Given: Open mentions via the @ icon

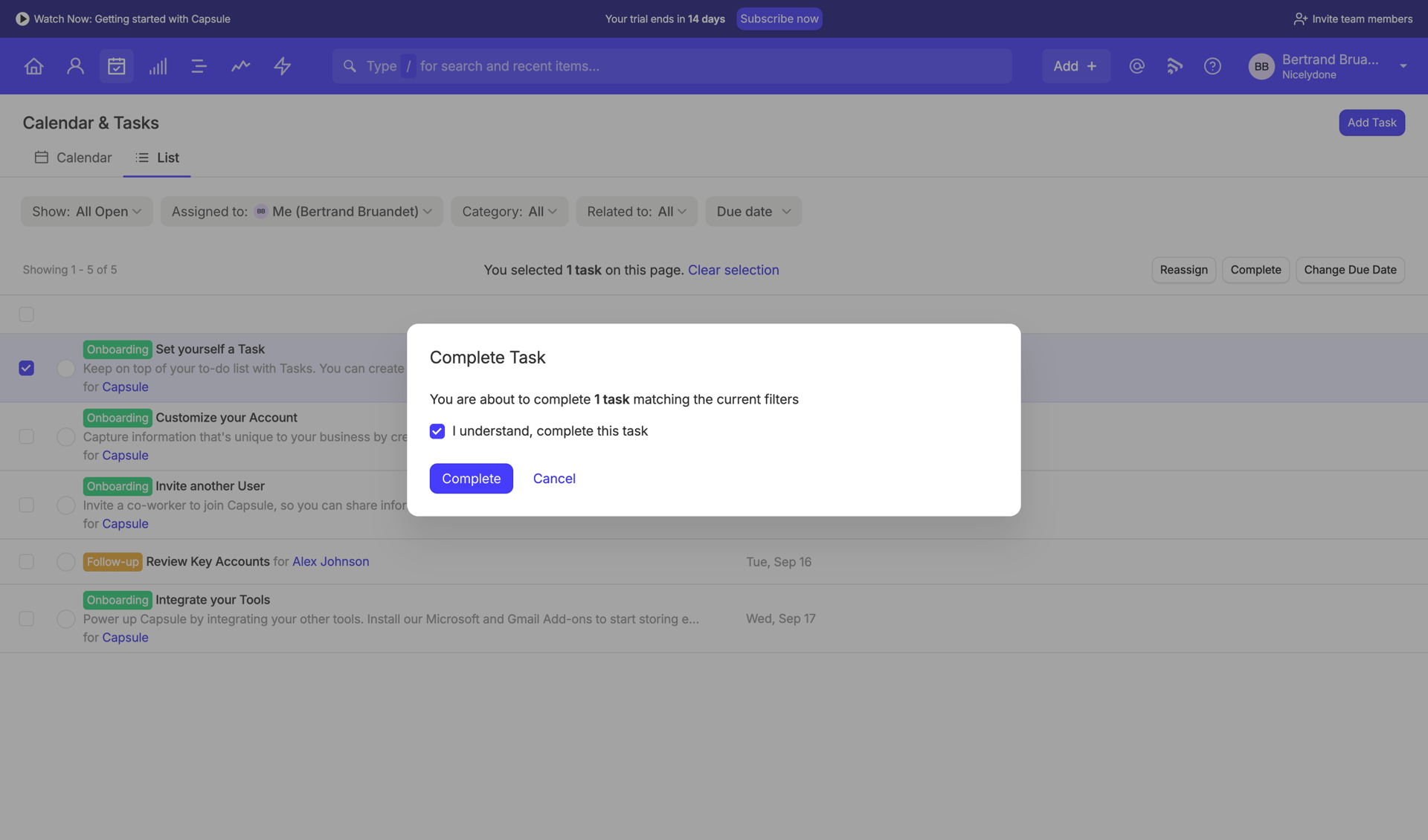Looking at the screenshot, I should [x=1136, y=66].
